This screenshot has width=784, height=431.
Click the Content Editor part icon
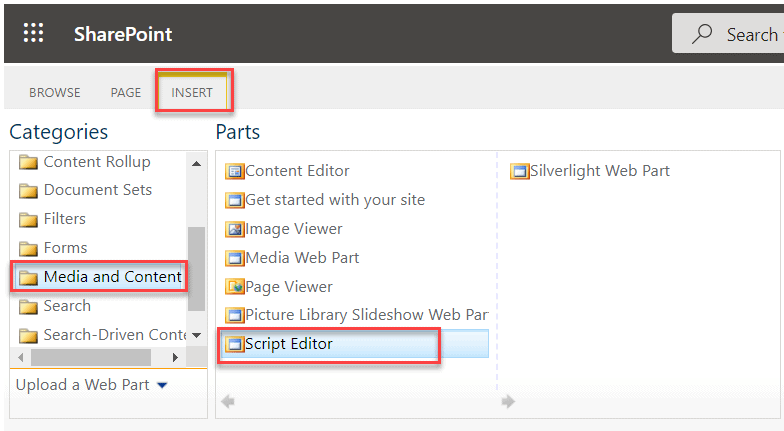[x=234, y=172]
